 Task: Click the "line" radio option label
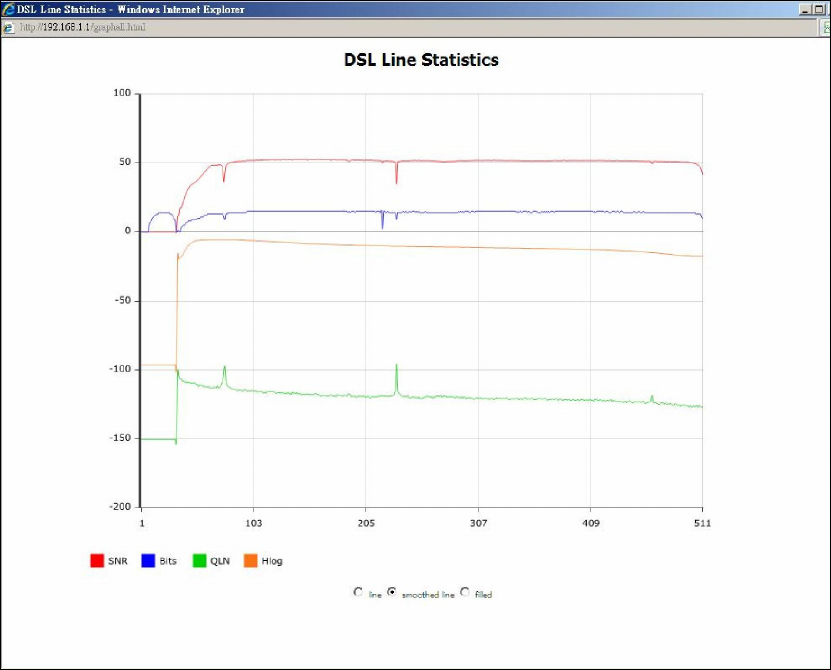pyautogui.click(x=375, y=595)
